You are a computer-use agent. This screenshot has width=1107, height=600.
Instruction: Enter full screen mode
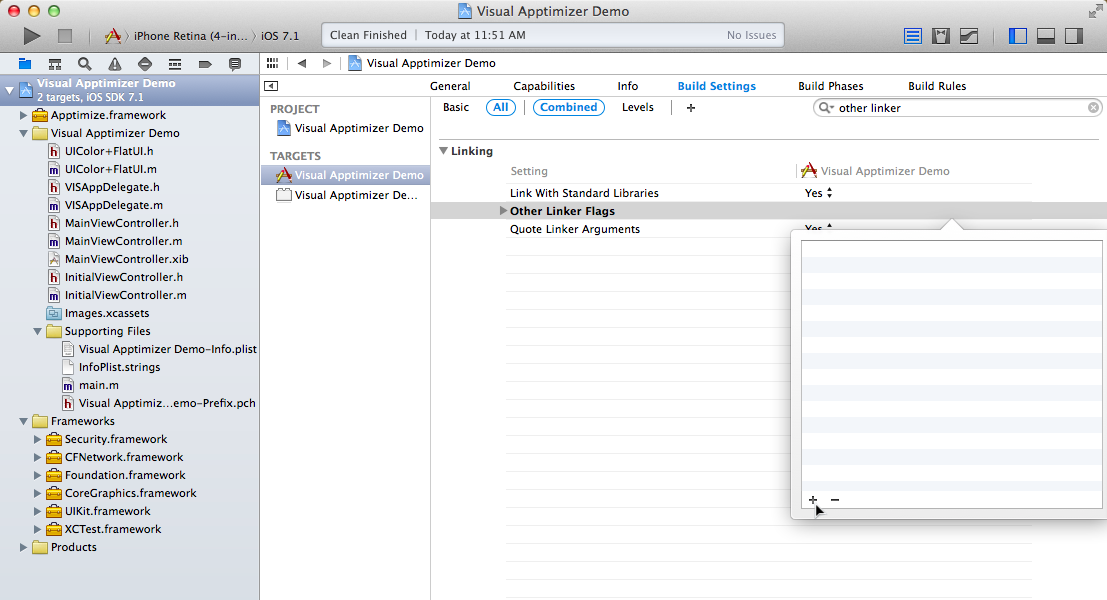coord(1095,11)
